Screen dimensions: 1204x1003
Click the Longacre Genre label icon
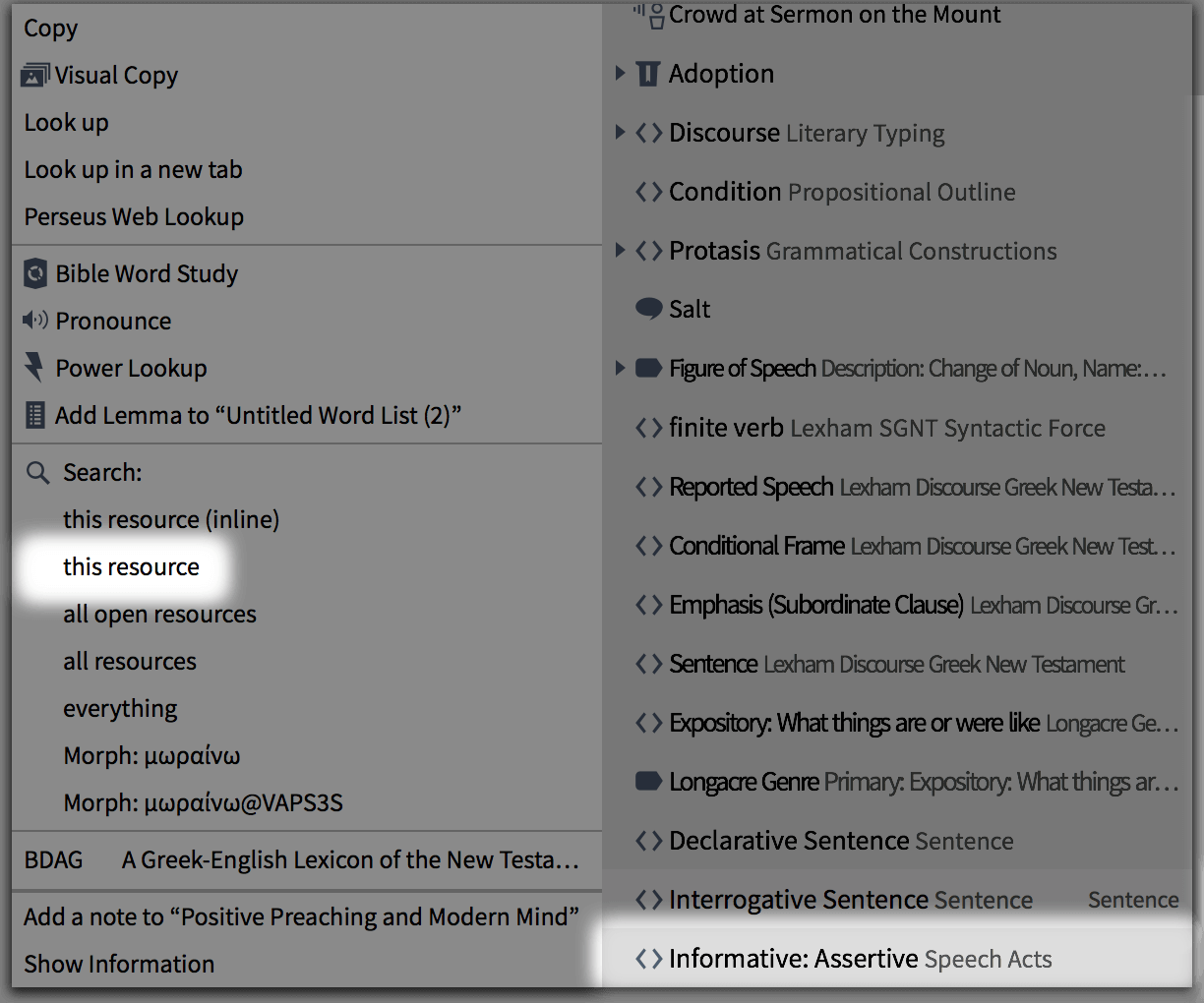click(649, 782)
